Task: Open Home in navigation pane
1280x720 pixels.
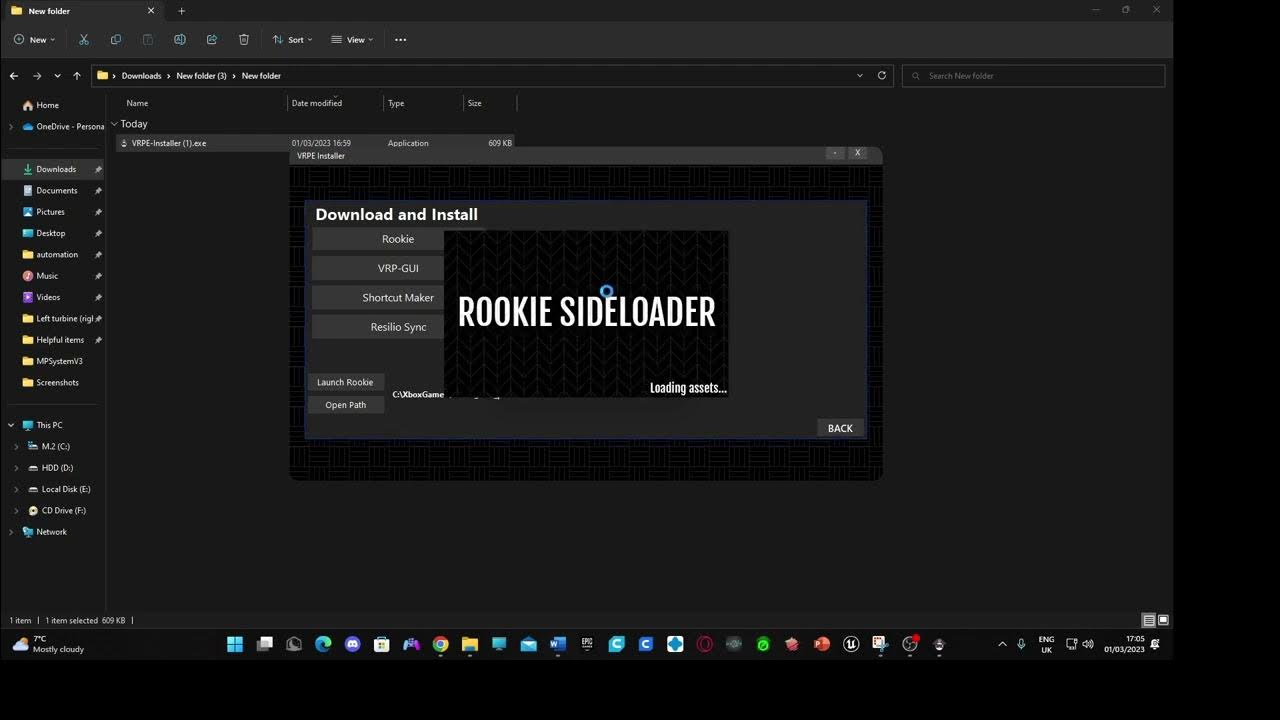Action: tap(47, 105)
